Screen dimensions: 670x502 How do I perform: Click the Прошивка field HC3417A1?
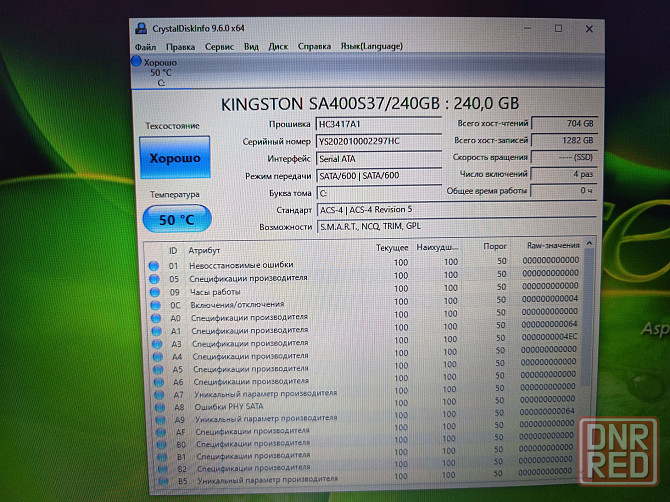pos(379,124)
